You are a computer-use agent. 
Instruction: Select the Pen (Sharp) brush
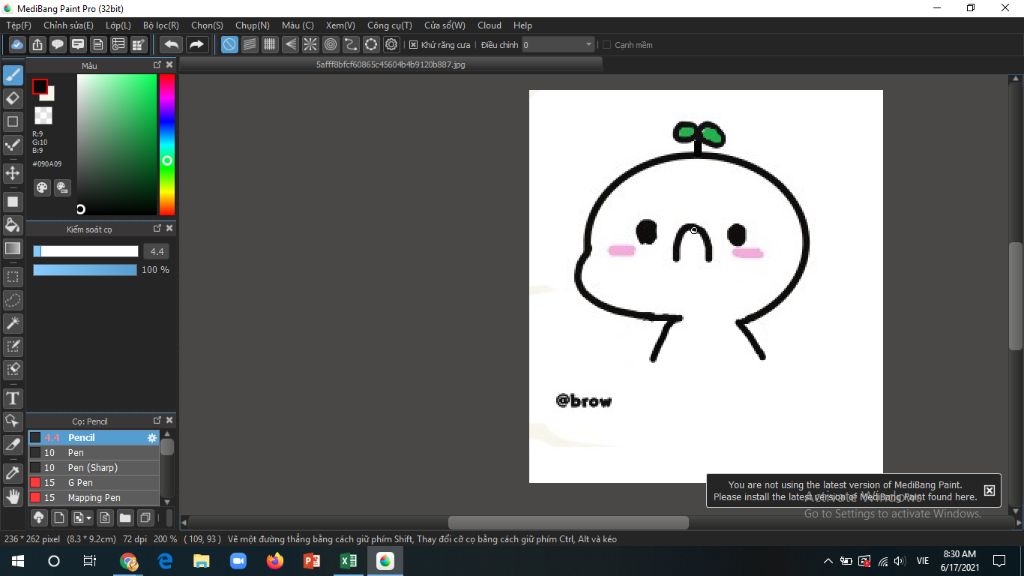click(x=94, y=468)
